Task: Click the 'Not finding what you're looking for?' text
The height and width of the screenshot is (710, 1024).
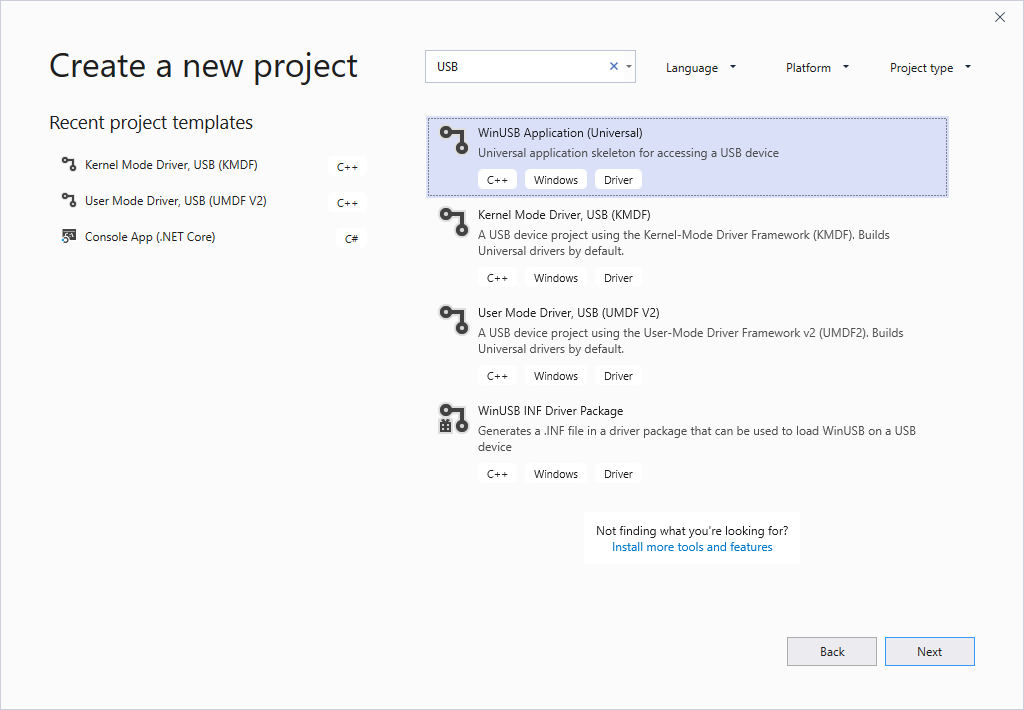Action: [692, 530]
